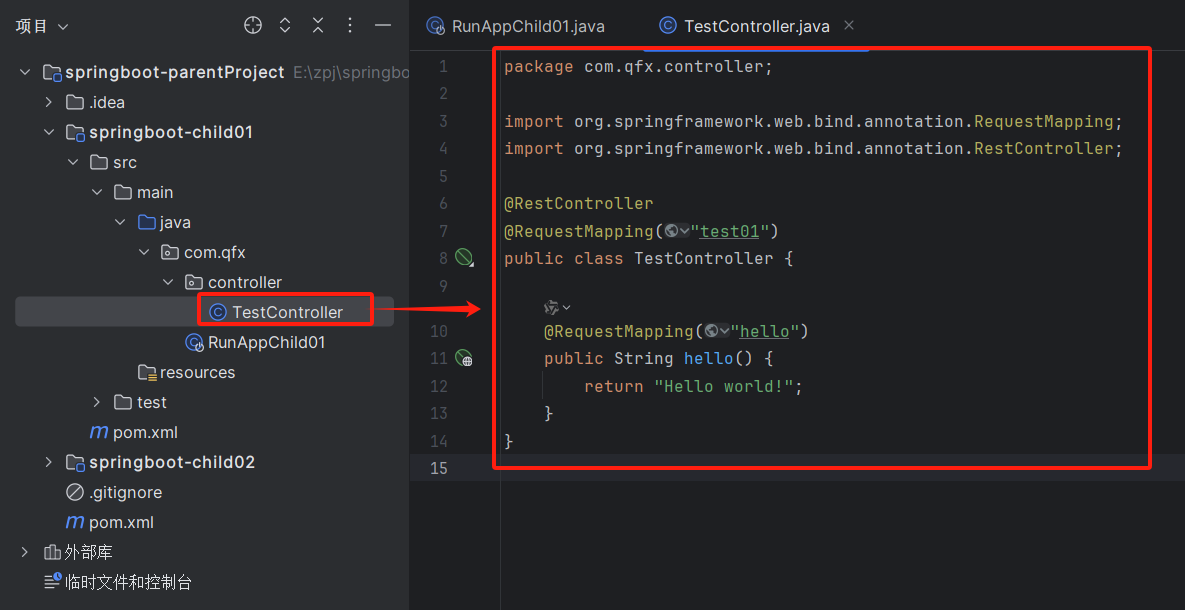Image resolution: width=1185 pixels, height=610 pixels.
Task: Select TestController class in tree
Action: 287,312
